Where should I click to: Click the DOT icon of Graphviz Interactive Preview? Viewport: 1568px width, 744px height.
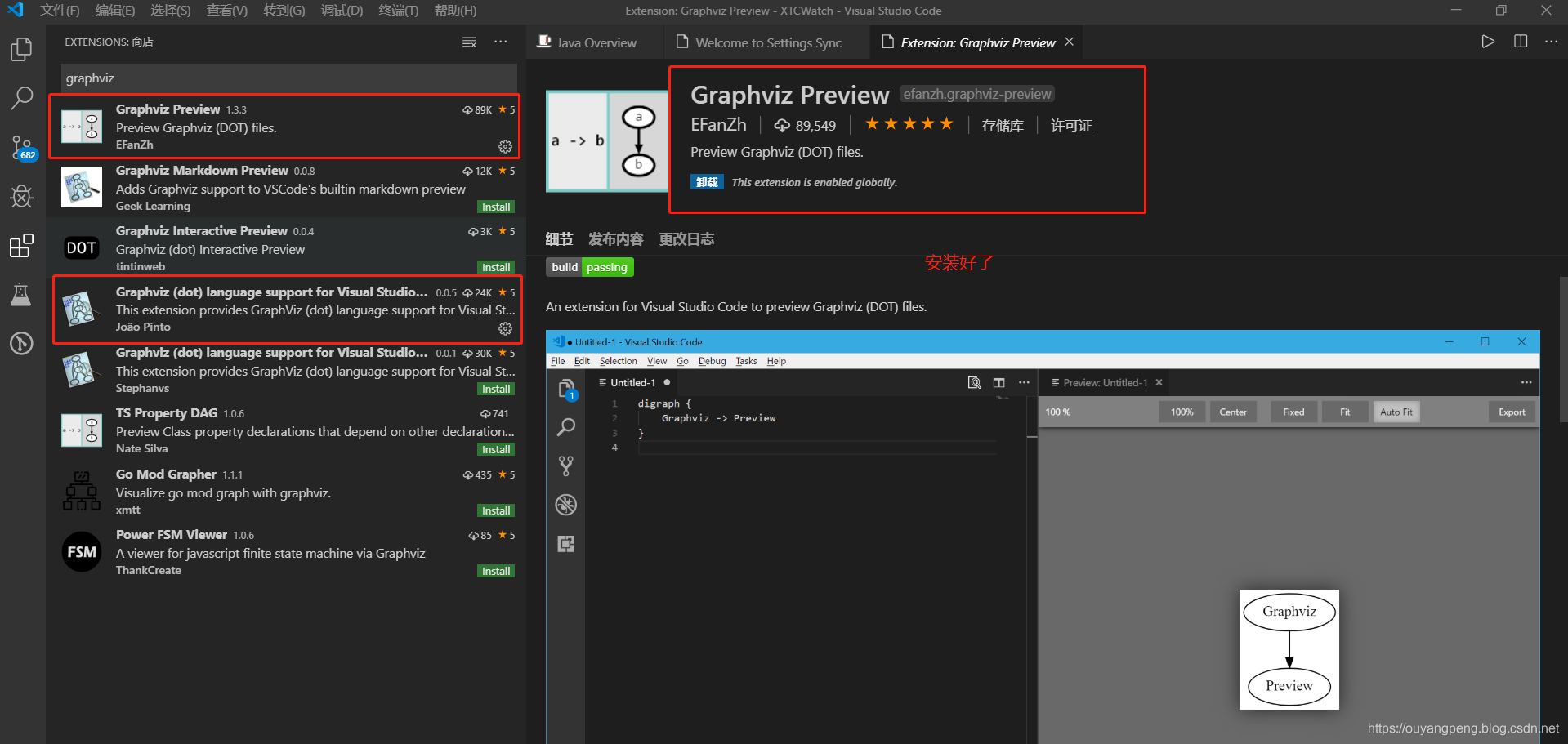(82, 247)
